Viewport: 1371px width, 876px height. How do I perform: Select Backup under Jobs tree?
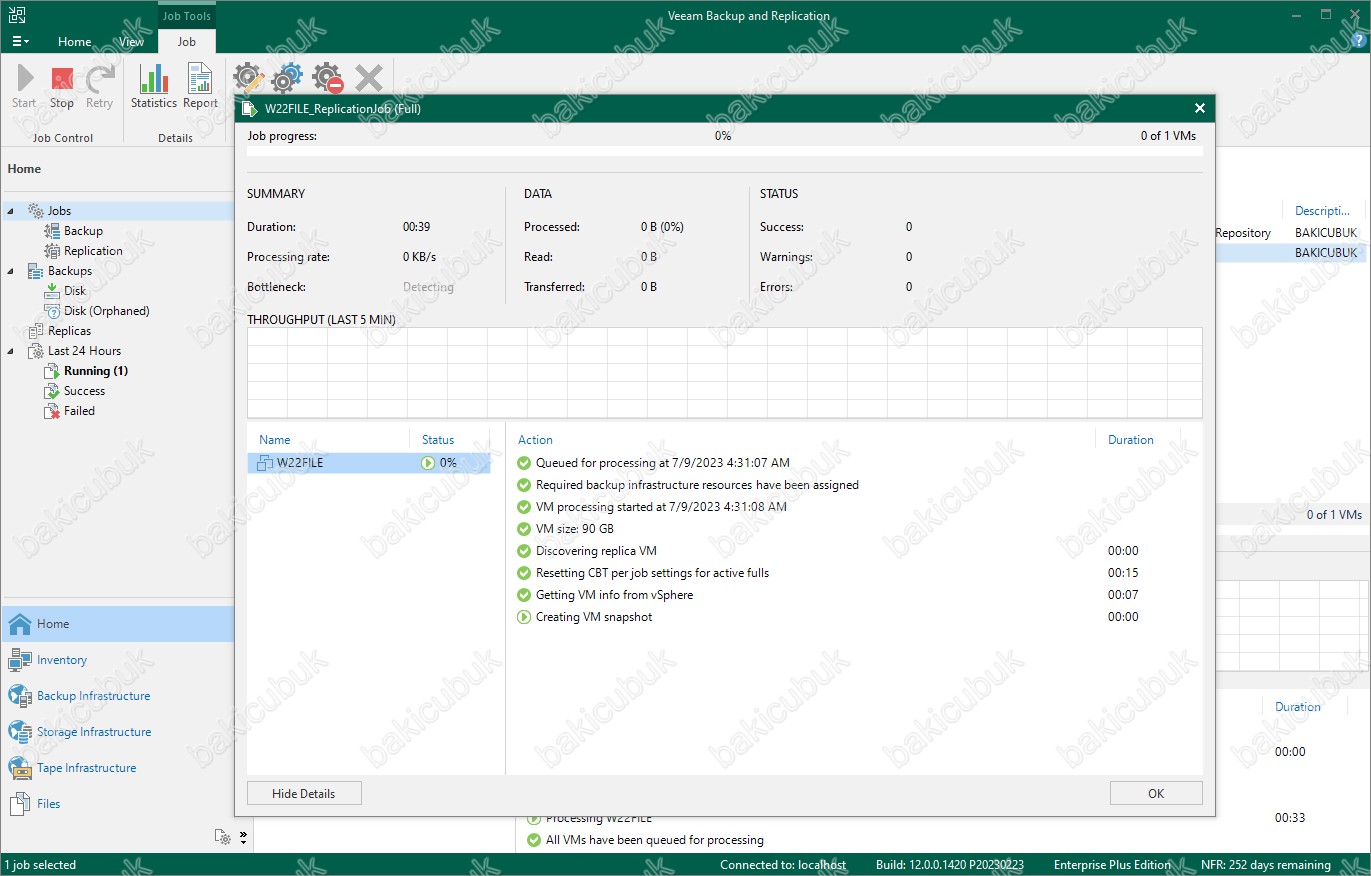pos(83,231)
